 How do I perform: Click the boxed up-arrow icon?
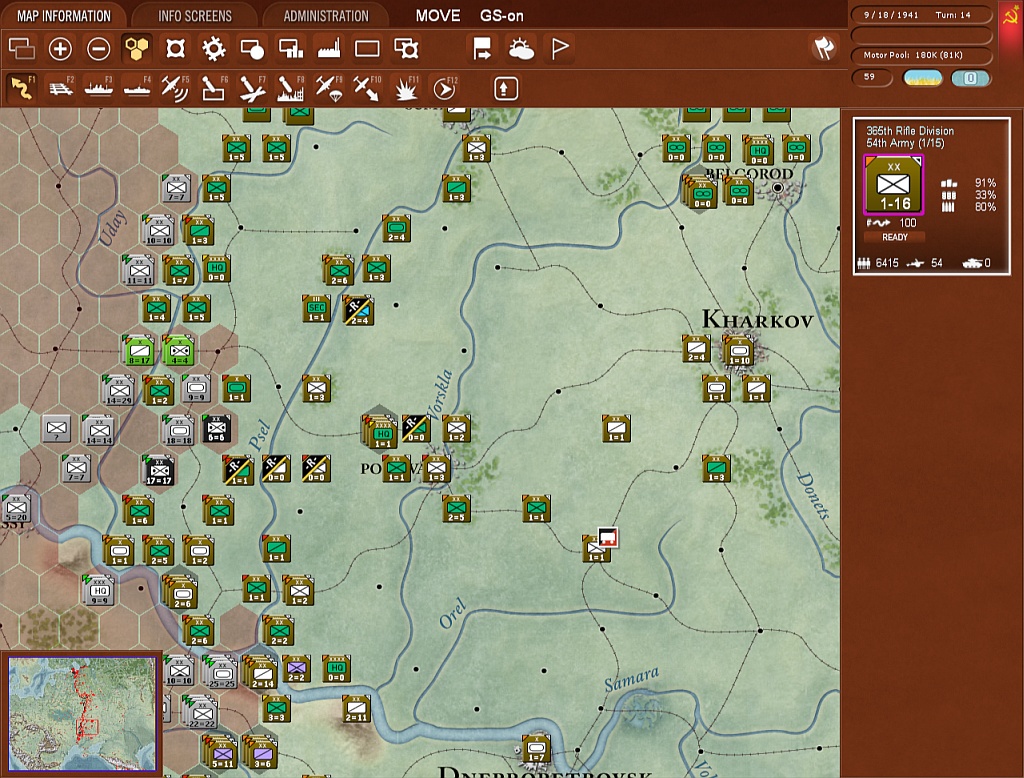[x=505, y=89]
